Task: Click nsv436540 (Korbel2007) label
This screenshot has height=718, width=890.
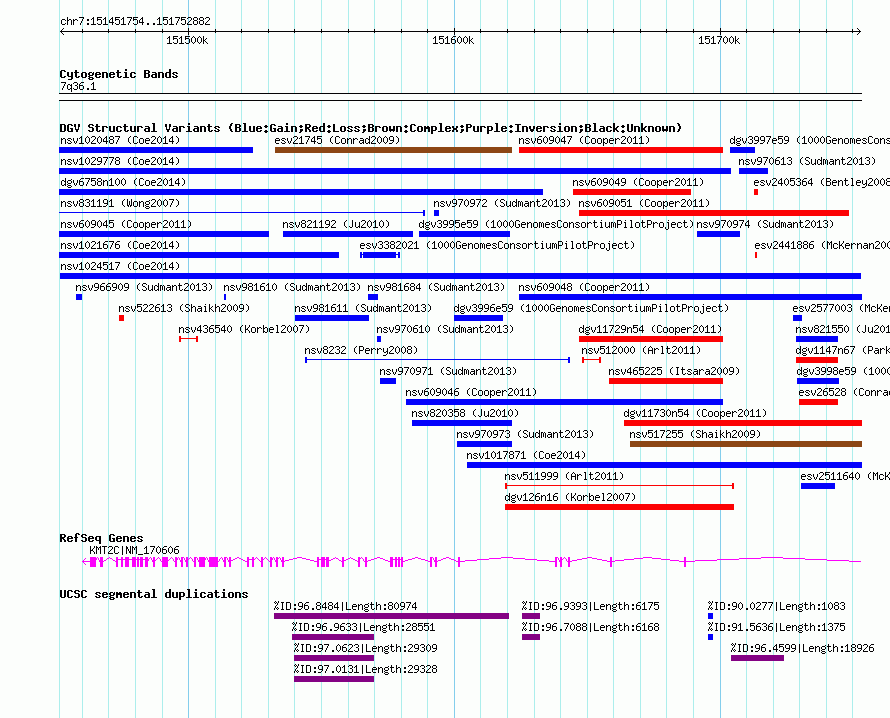Action: pos(244,329)
